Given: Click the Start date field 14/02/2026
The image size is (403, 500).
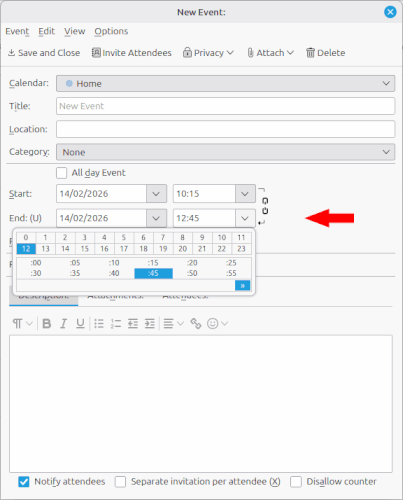Looking at the screenshot, I should click(x=101, y=194).
